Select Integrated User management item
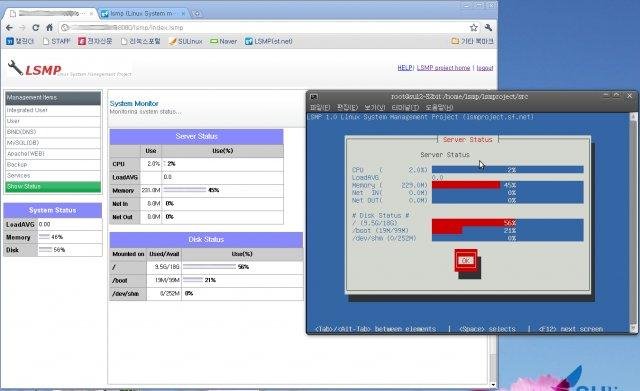Image resolution: width=640 pixels, height=391 pixels. point(53,110)
